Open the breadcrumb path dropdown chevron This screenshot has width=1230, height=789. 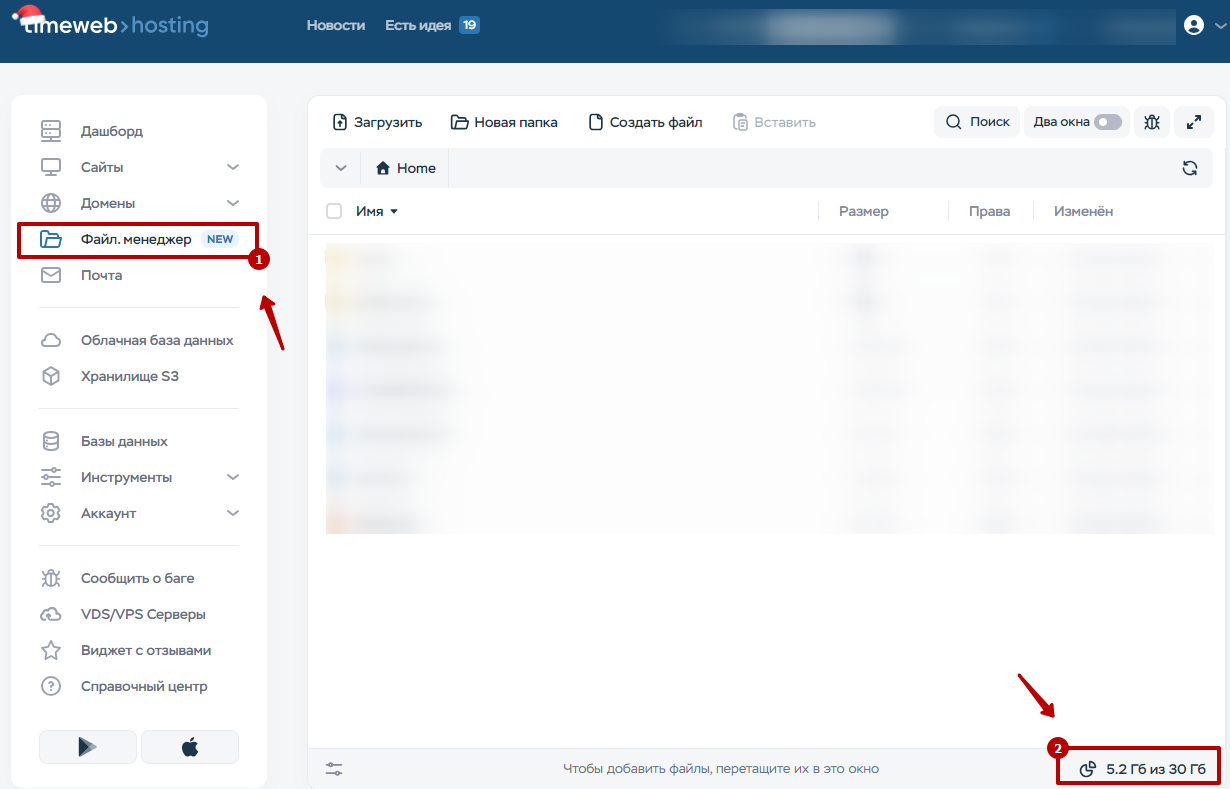pyautogui.click(x=341, y=168)
